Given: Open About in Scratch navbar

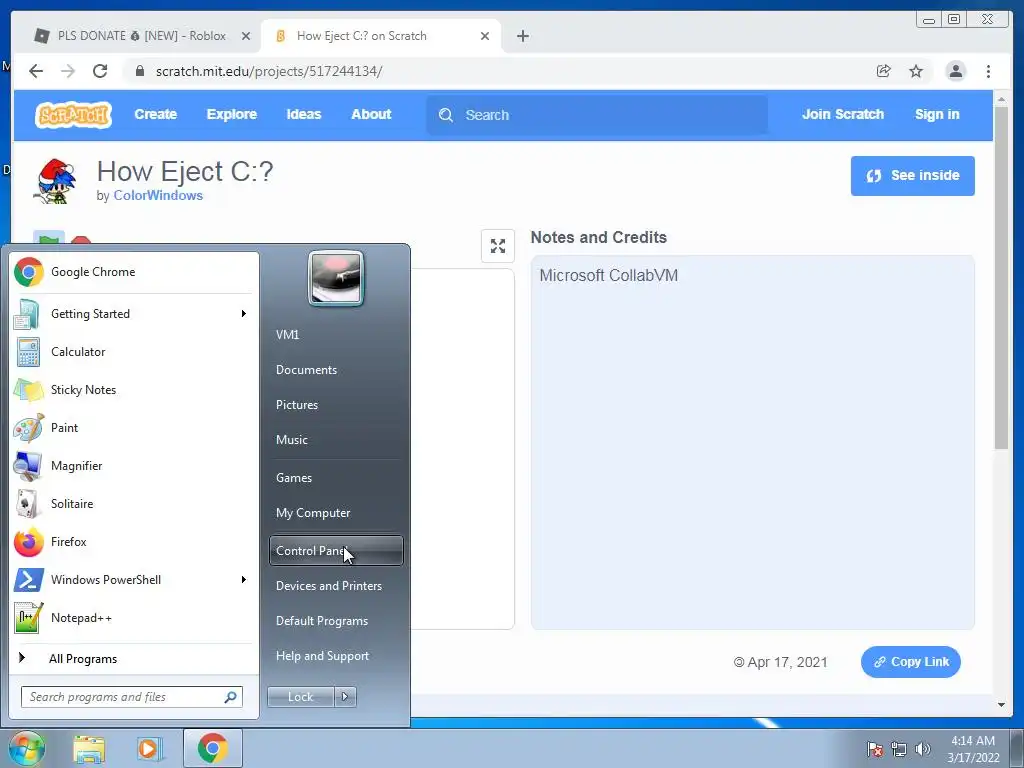Looking at the screenshot, I should (x=371, y=114).
